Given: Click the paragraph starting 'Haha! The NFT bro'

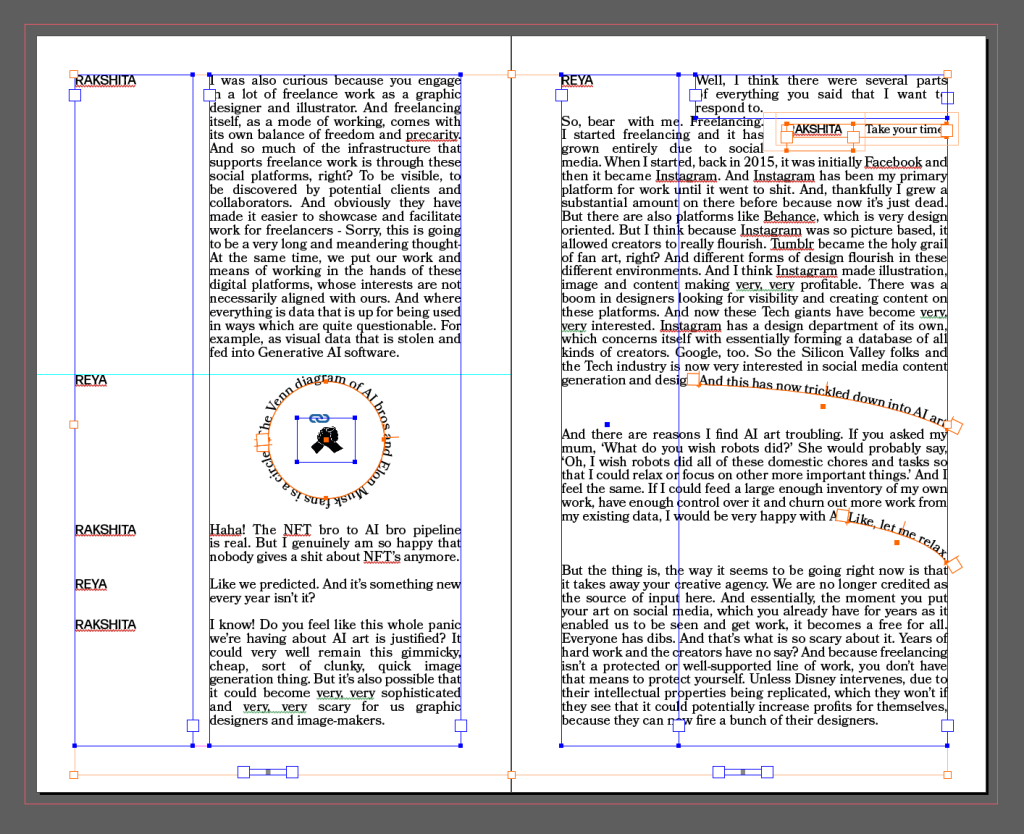Looking at the screenshot, I should point(334,543).
